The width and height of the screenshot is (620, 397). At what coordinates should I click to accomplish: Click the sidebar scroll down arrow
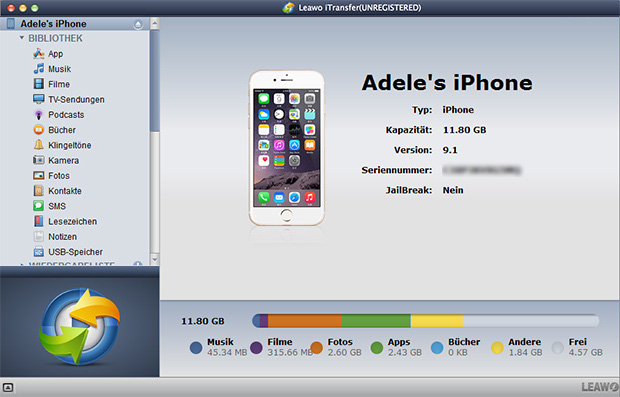155,259
